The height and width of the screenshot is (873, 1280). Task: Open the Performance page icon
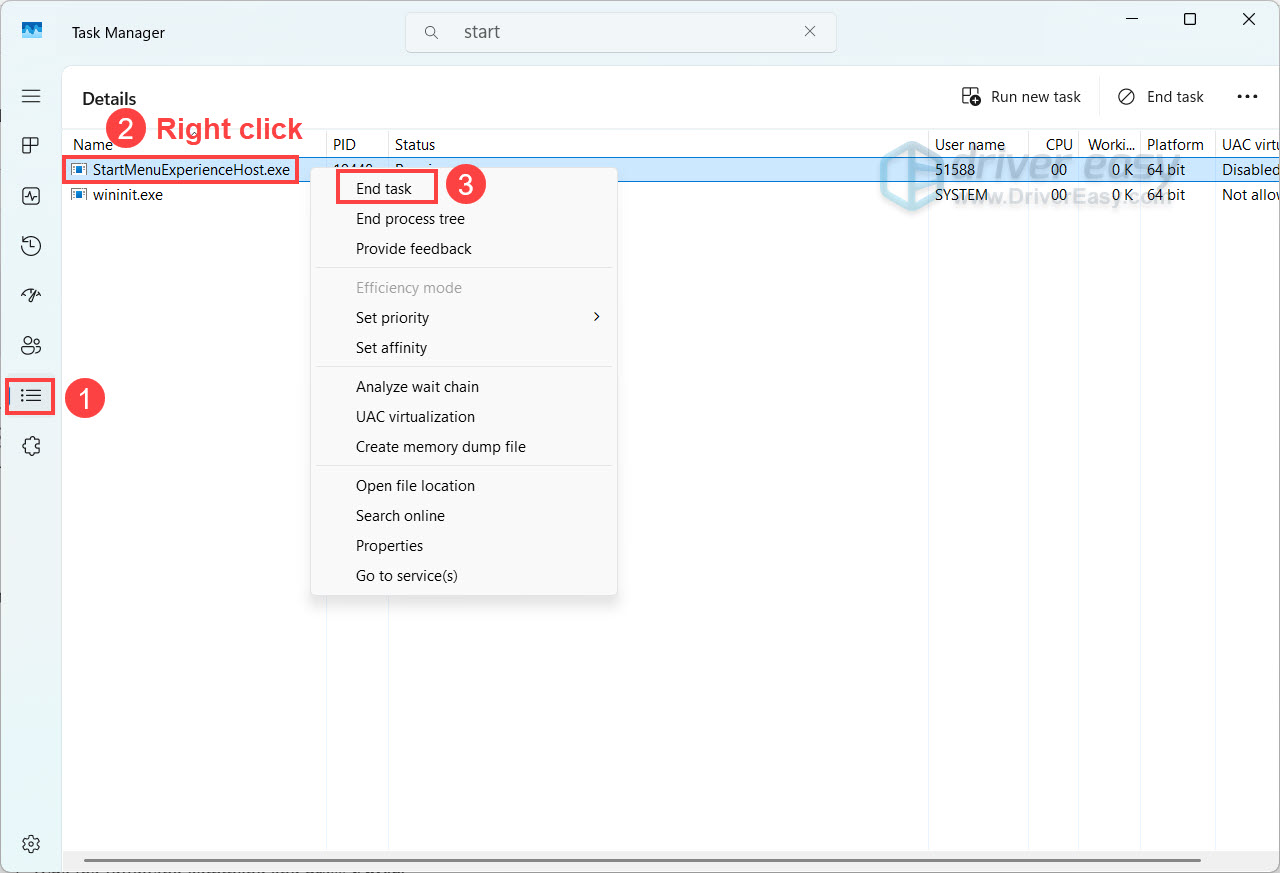31,196
